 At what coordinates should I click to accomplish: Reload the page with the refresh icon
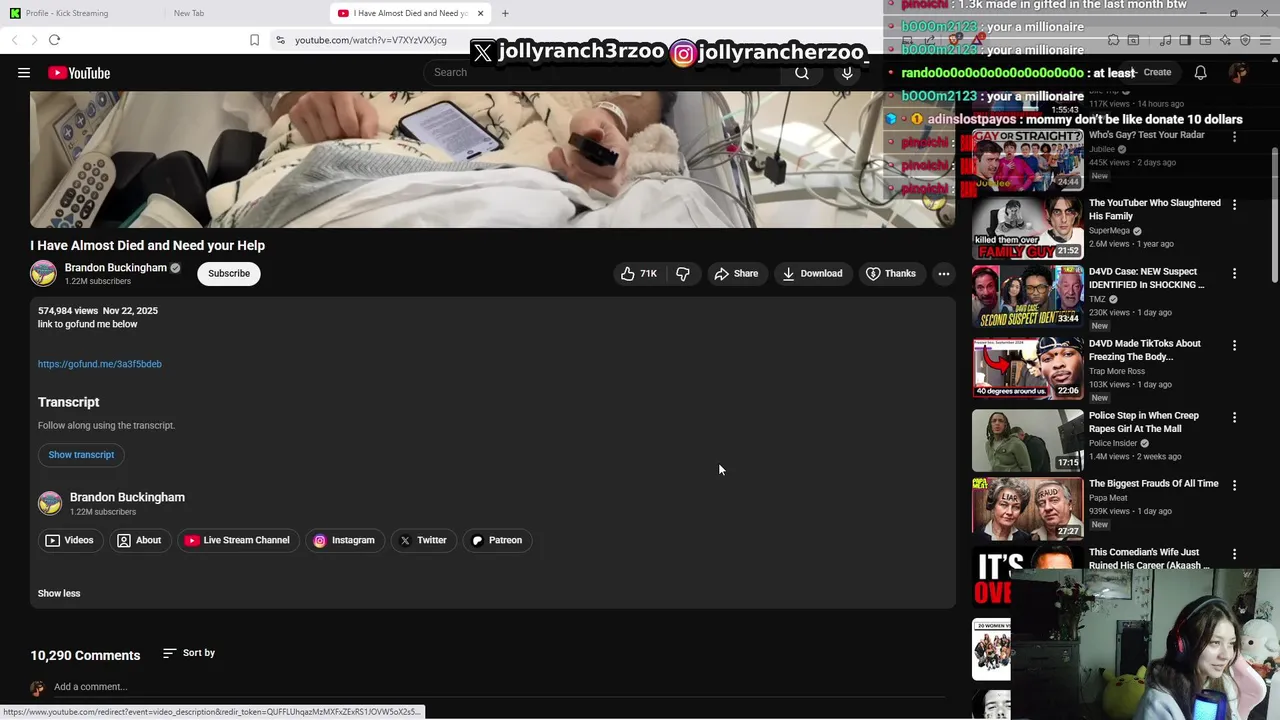54,40
